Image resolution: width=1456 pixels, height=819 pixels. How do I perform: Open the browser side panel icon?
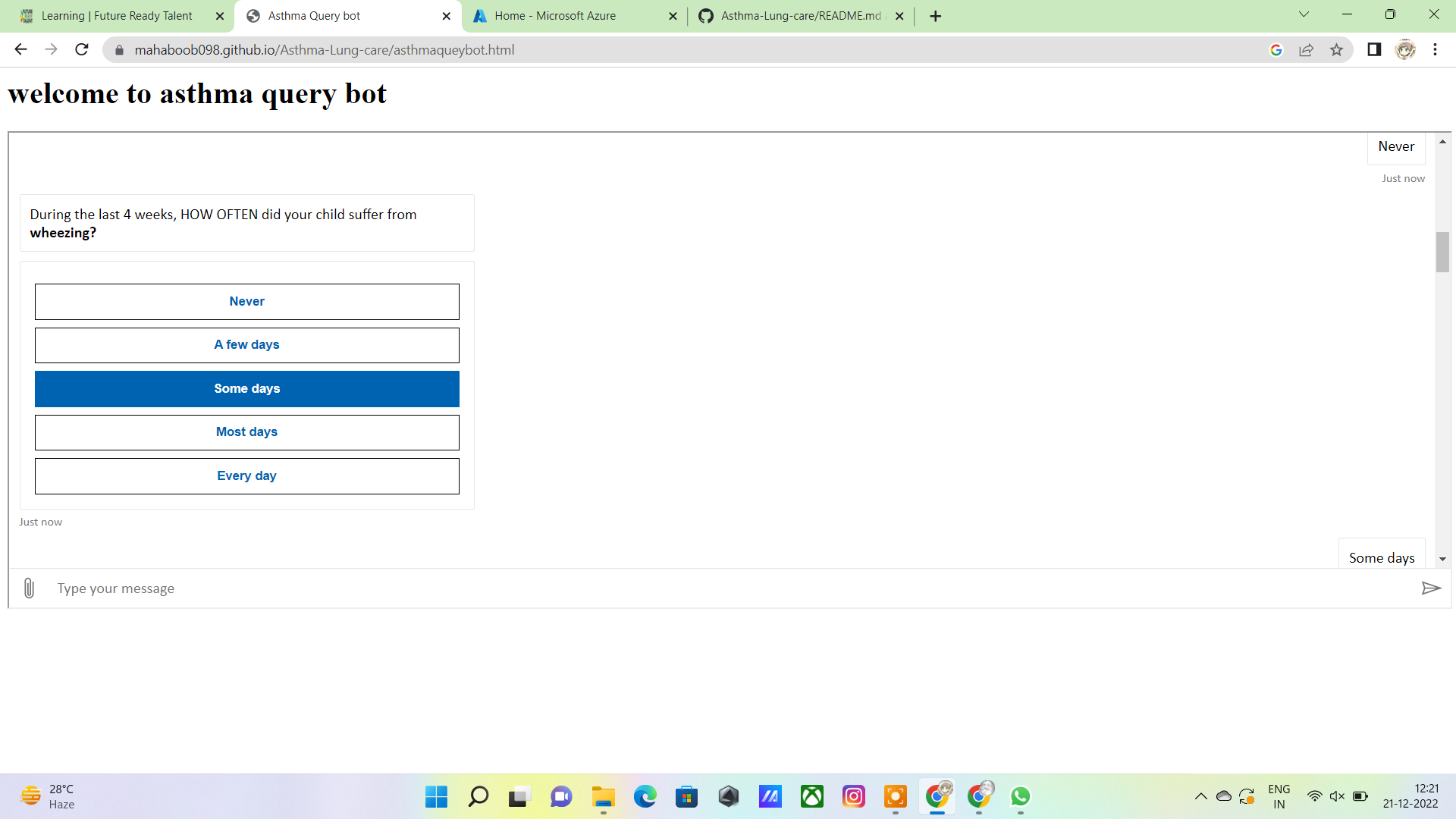pos(1373,50)
